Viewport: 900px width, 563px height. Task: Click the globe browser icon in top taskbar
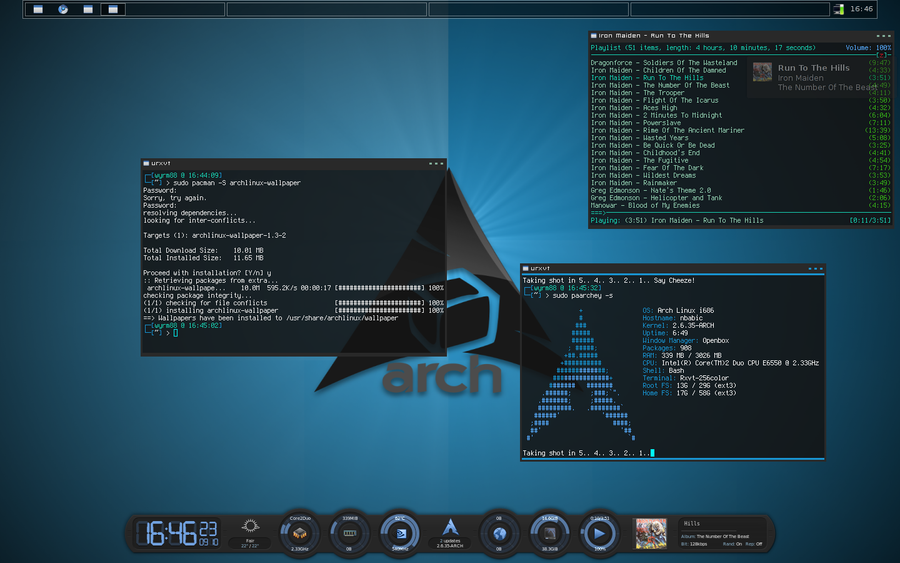[63, 9]
